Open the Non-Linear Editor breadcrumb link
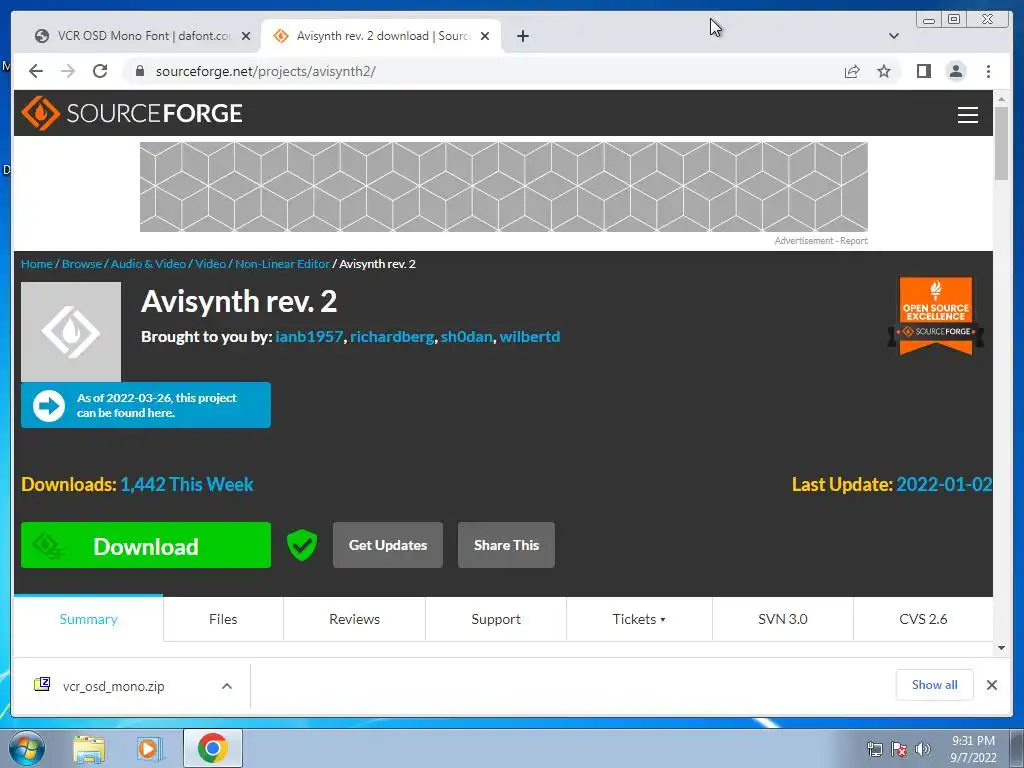This screenshot has width=1024, height=768. click(282, 264)
